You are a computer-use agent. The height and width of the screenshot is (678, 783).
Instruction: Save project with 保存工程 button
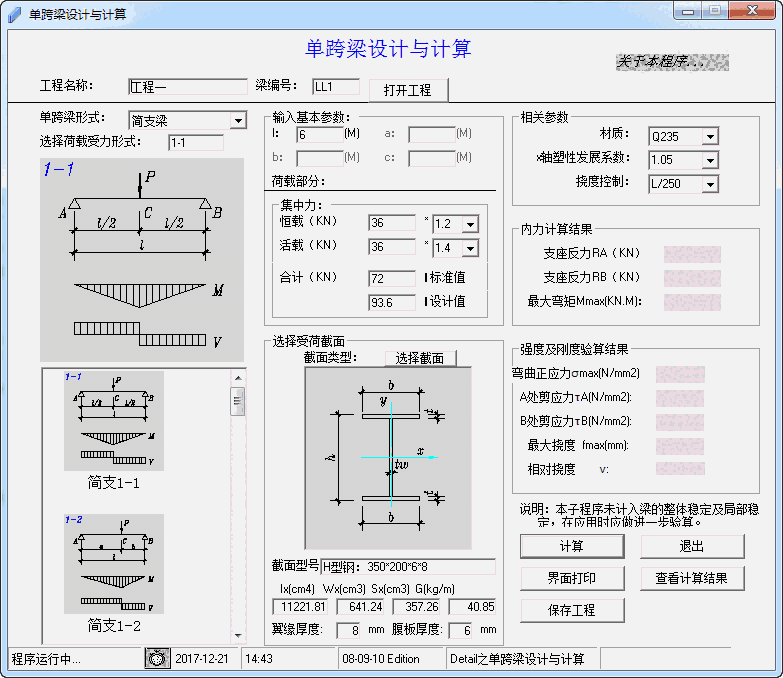[x=572, y=610]
